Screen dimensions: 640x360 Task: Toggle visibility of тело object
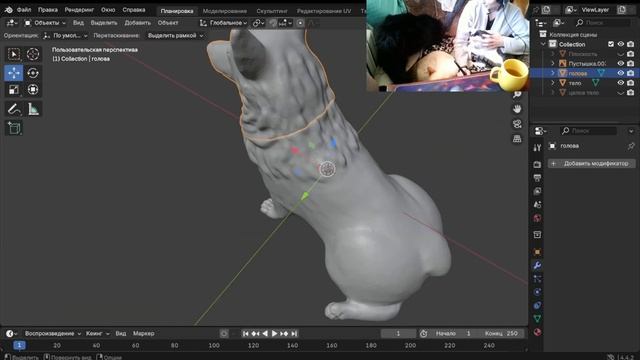pos(621,83)
